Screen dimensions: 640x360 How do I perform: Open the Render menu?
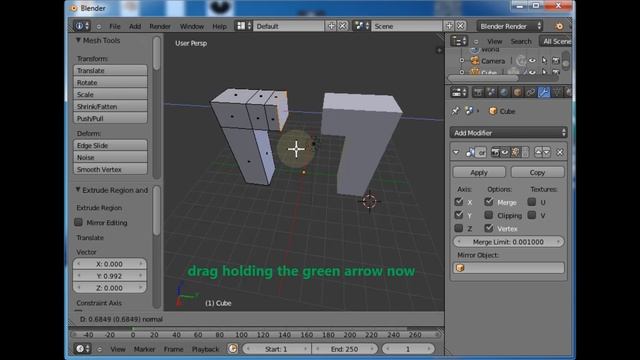(160, 26)
